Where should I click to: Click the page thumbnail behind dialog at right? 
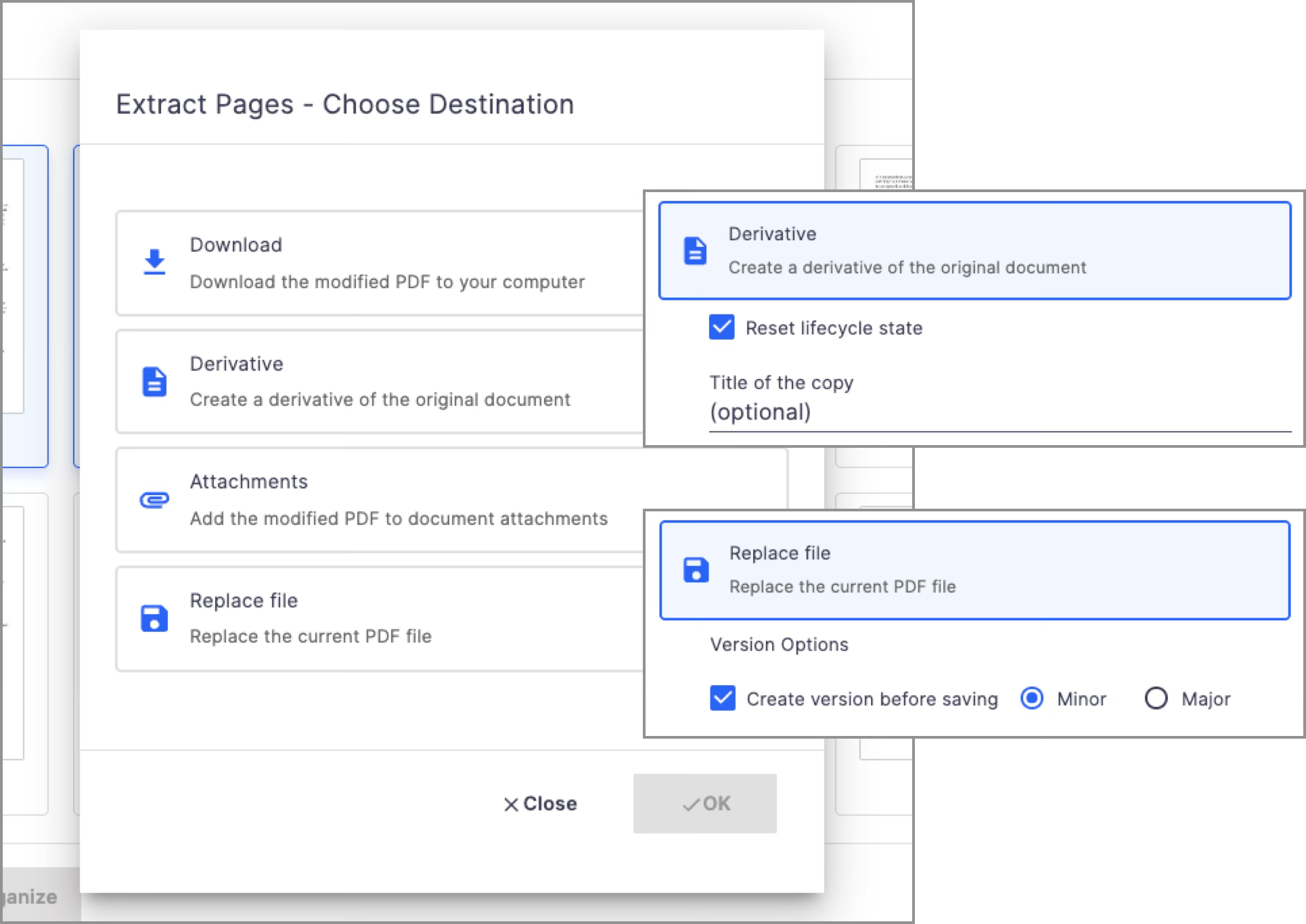[885, 175]
